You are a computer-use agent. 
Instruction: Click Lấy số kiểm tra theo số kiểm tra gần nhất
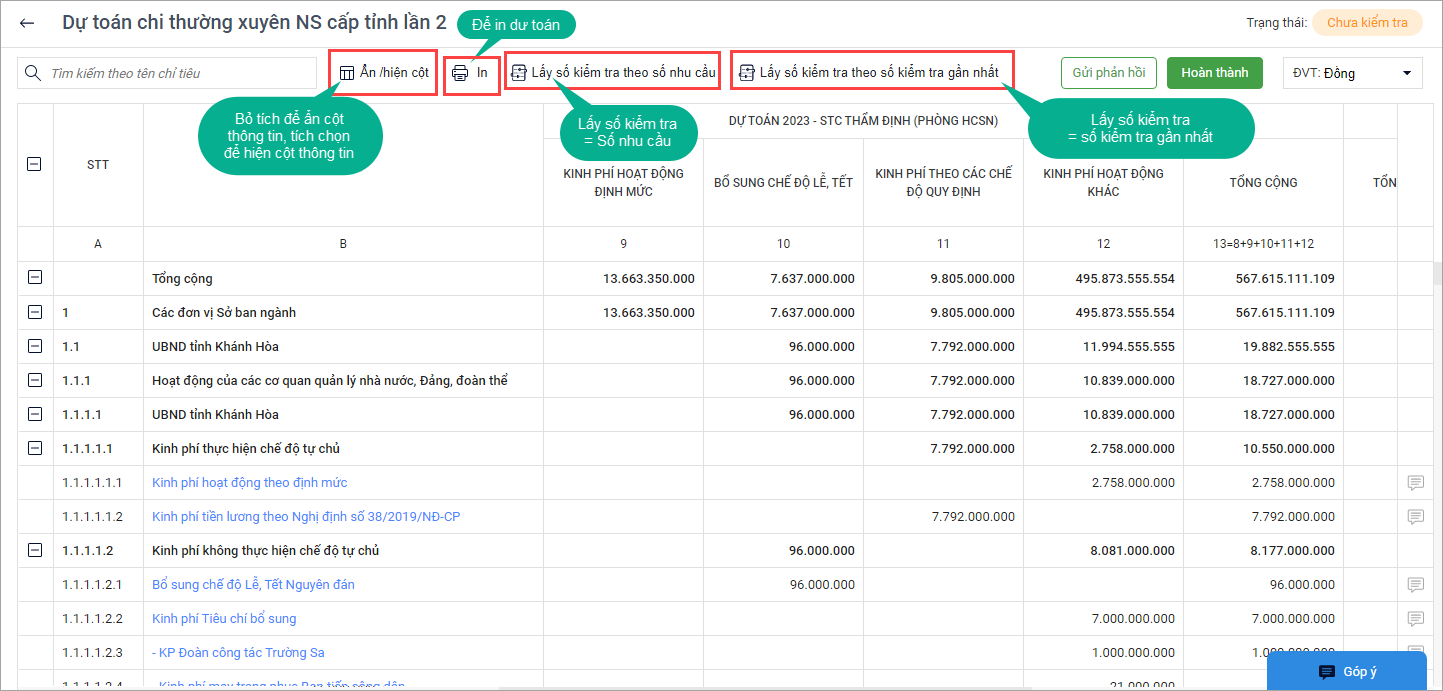(x=868, y=73)
